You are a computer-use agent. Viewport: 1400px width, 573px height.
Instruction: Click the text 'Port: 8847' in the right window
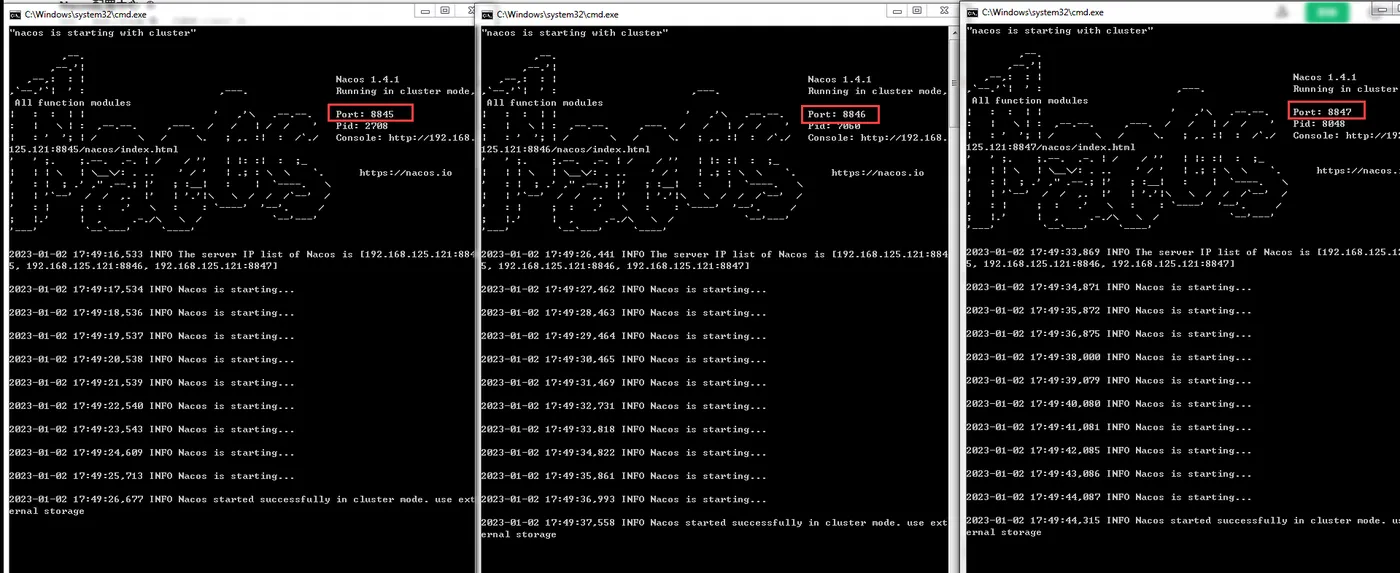[1322, 111]
